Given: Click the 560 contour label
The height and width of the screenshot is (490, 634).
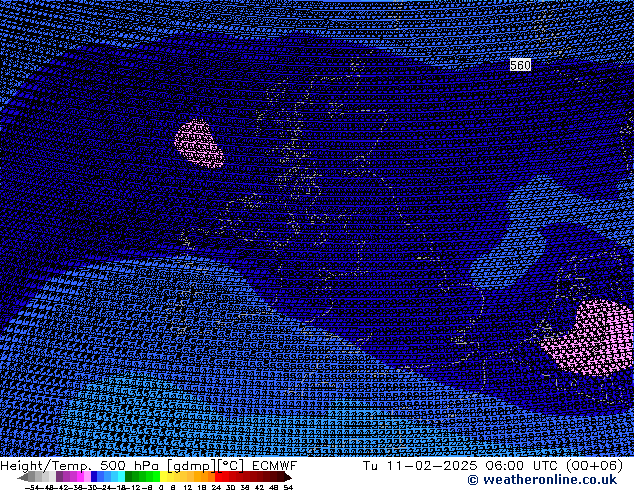Looking at the screenshot, I should tap(520, 65).
